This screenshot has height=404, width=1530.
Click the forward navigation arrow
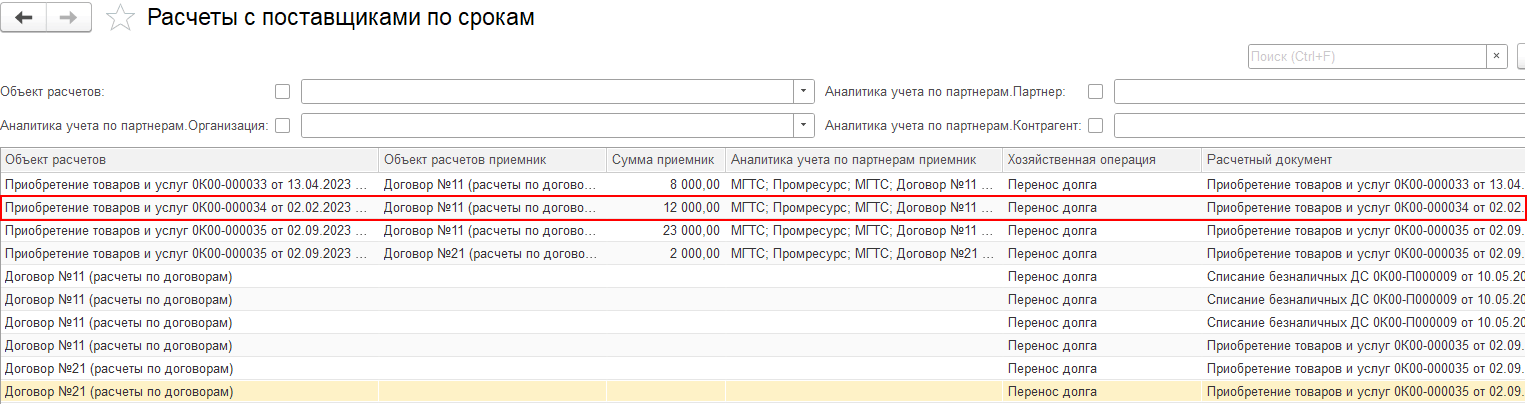[x=69, y=18]
